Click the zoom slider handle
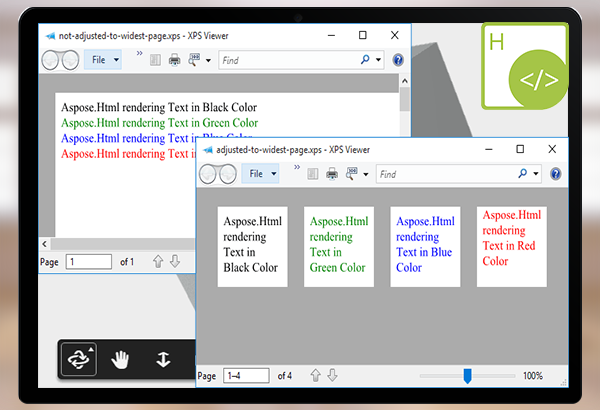Screen dimensions: 600x410 tap(467, 376)
